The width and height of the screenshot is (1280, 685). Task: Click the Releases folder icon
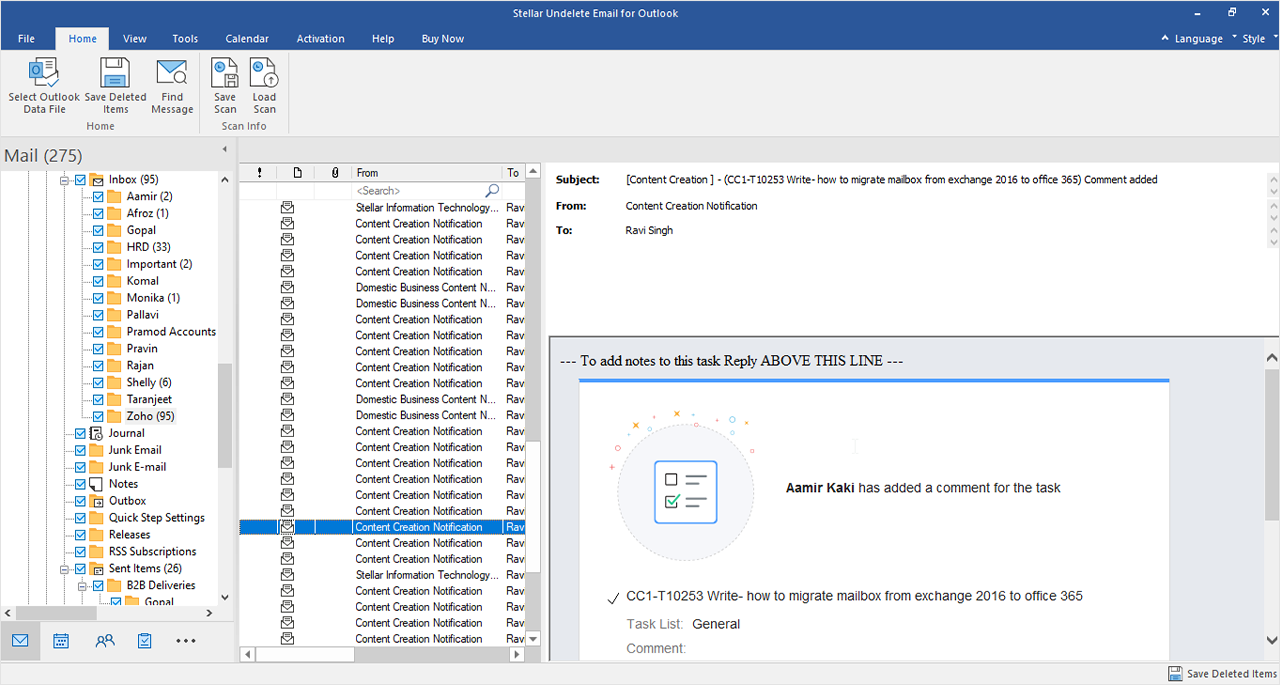click(97, 535)
